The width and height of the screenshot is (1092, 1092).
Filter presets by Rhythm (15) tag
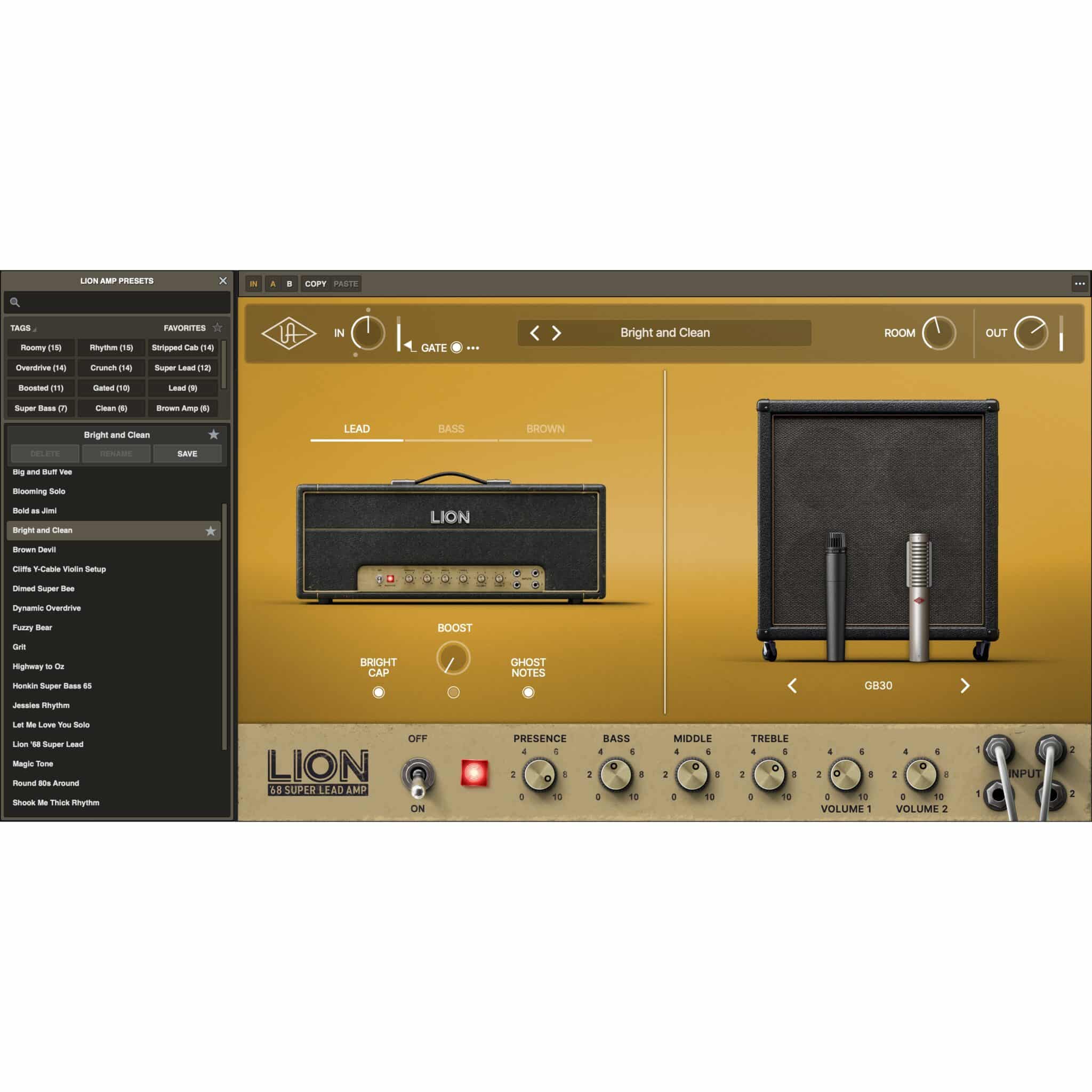[111, 348]
